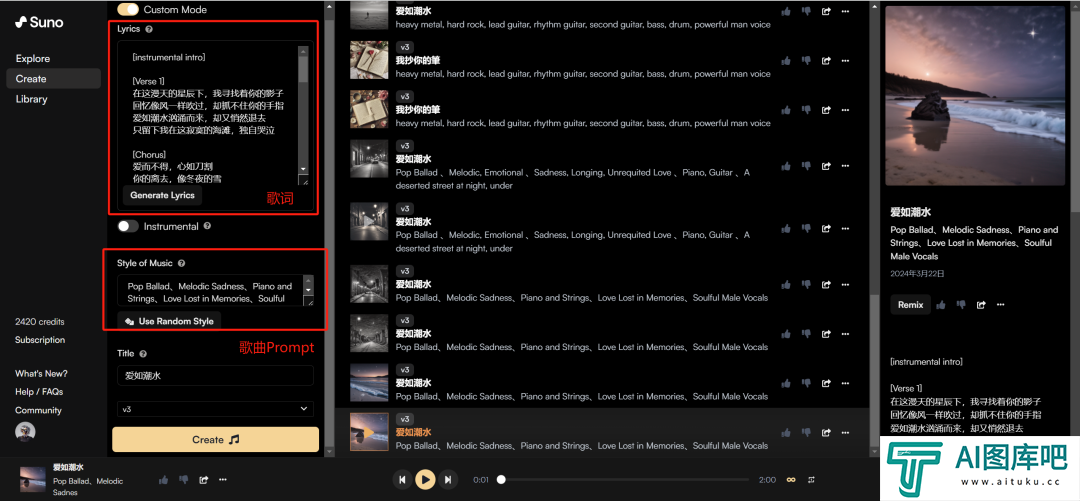Screen dimensions: 1080x501
Task: Dislike the highlighted currently playing song row
Action: click(807, 433)
